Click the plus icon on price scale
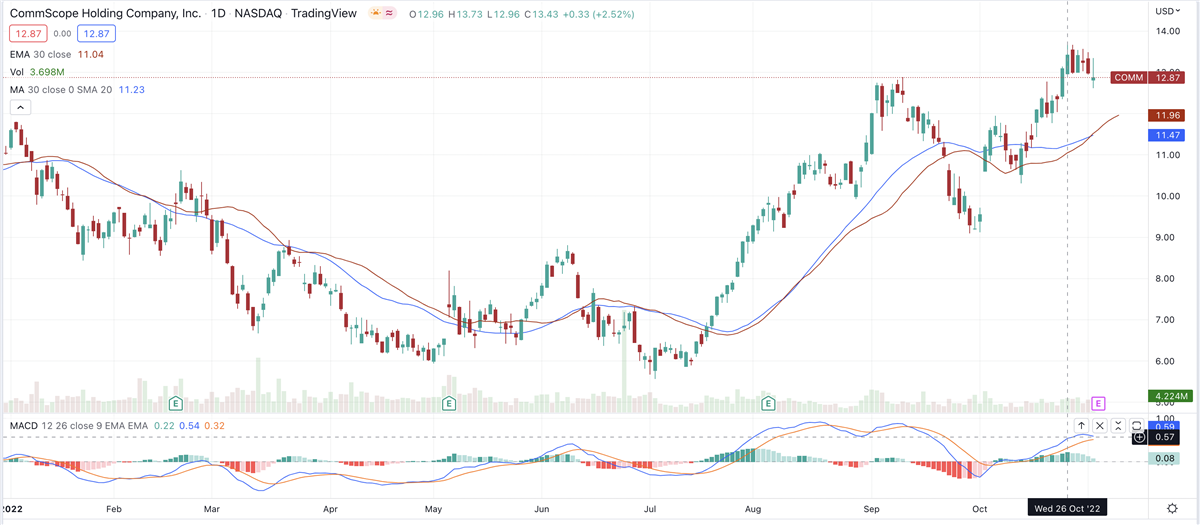 pos(1140,437)
